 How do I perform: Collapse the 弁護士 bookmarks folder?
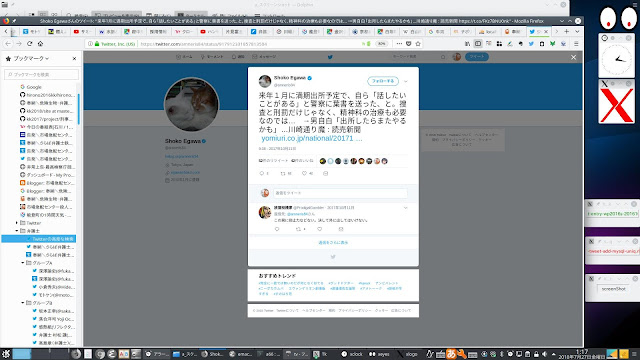pyautogui.click(x=17, y=231)
